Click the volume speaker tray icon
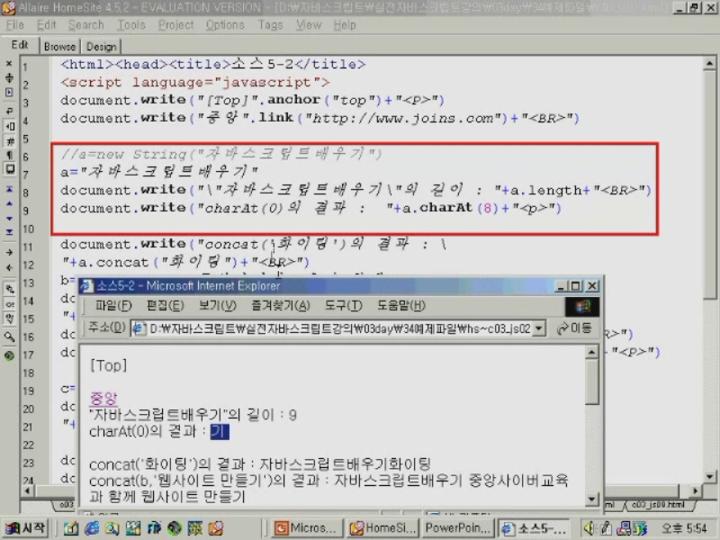 [x=588, y=529]
